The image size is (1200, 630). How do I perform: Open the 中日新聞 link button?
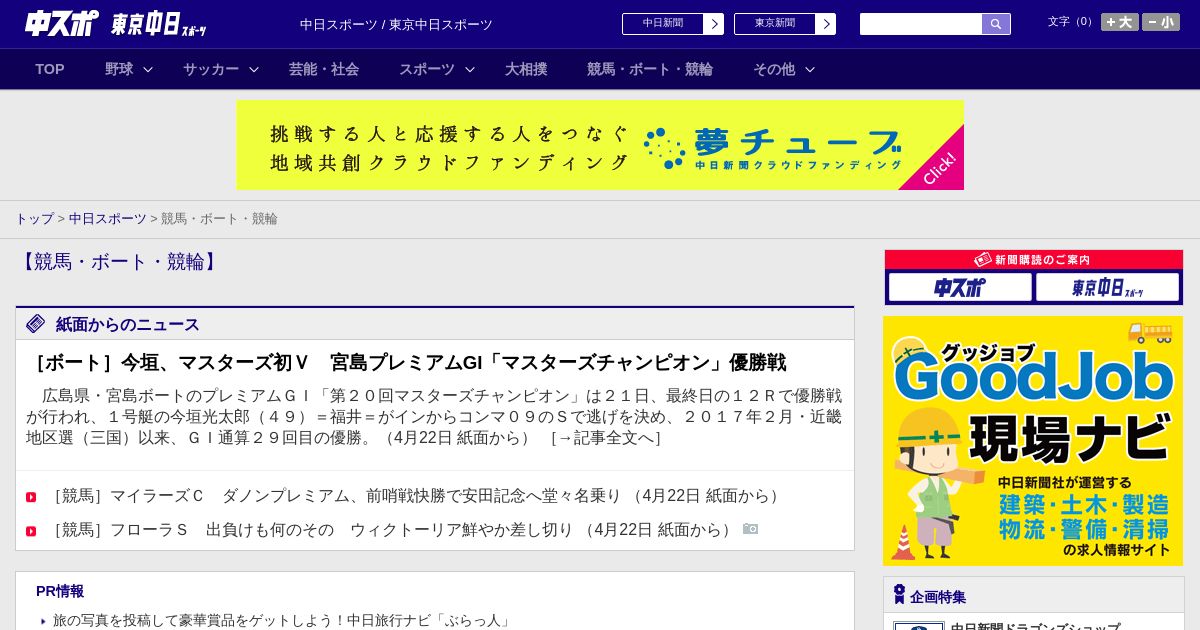(x=663, y=24)
